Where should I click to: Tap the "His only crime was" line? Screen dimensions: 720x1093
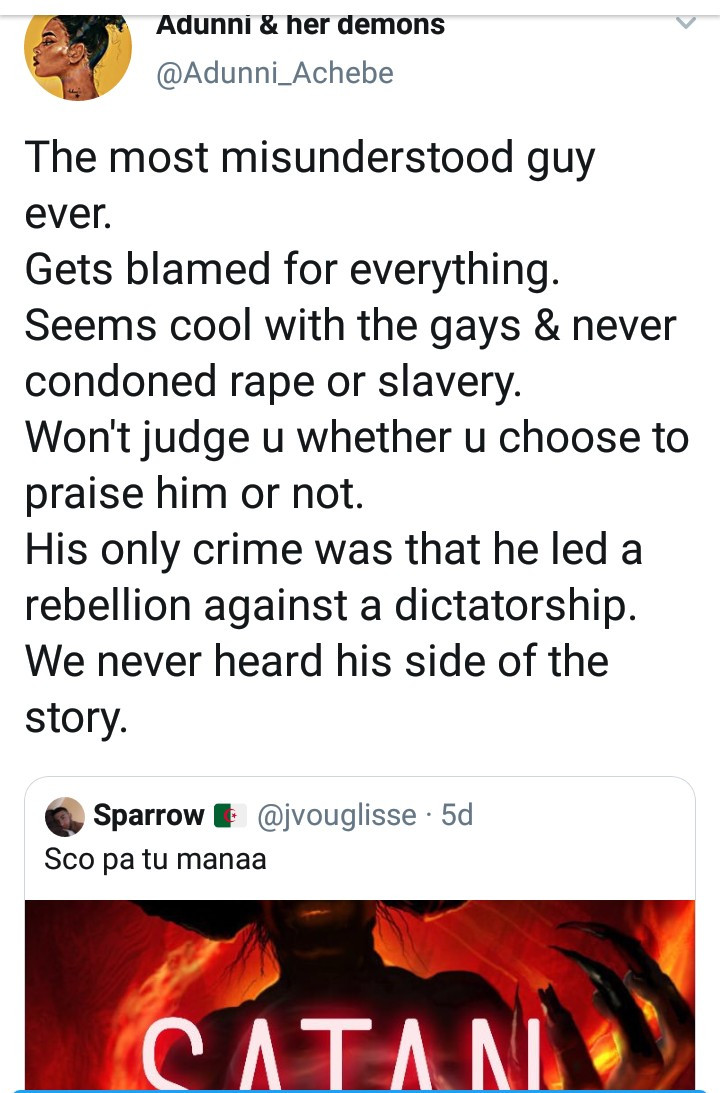click(x=333, y=549)
